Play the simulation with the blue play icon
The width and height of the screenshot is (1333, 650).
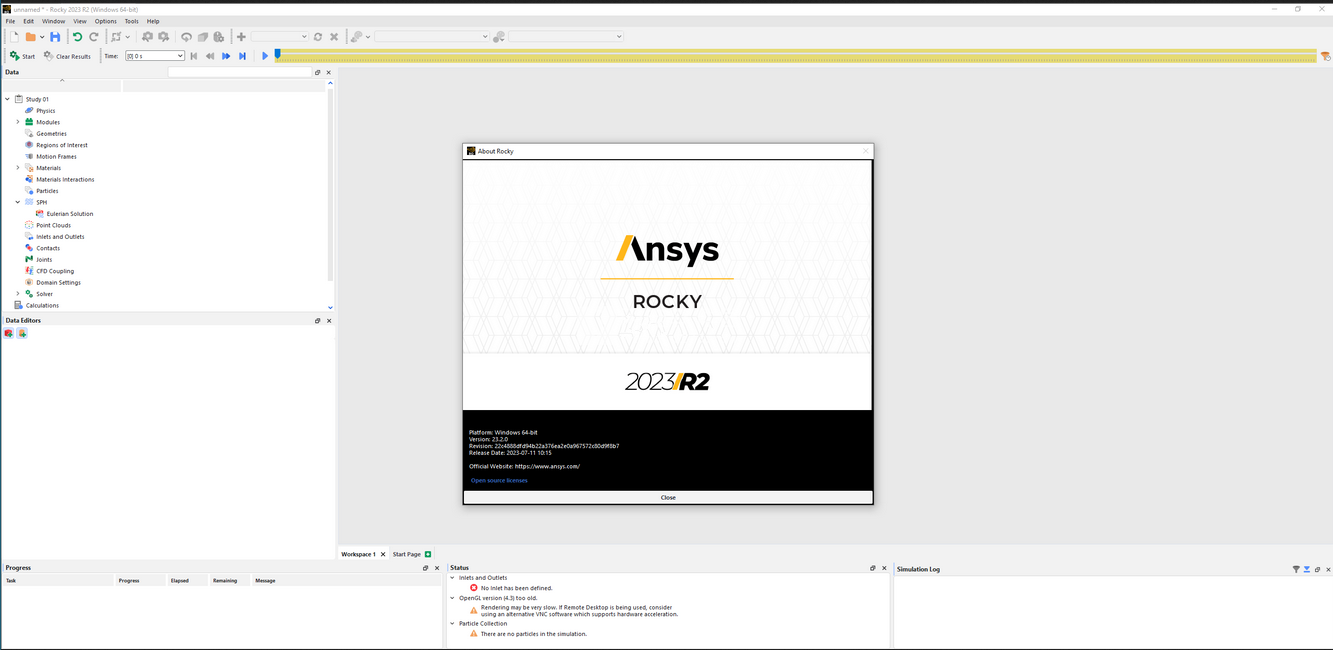coord(264,55)
